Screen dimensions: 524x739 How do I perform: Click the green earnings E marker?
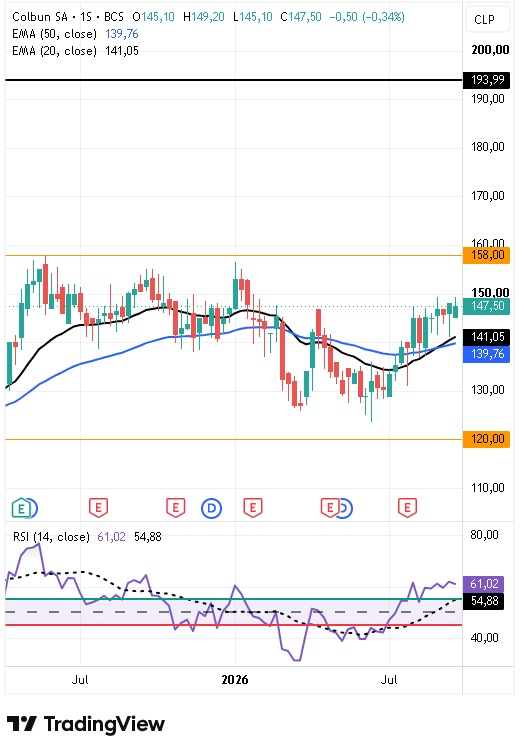pyautogui.click(x=21, y=508)
